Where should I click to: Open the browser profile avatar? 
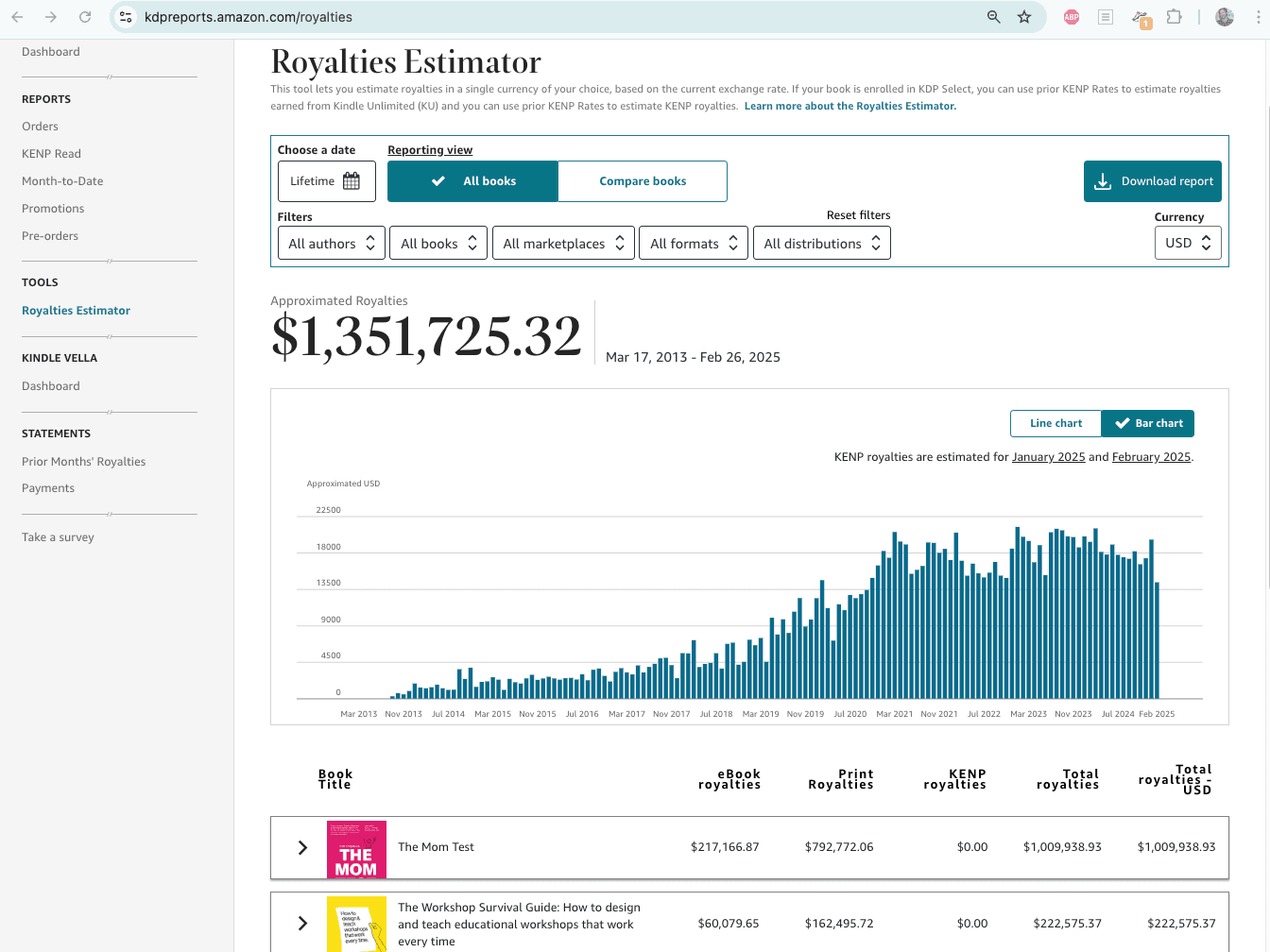[1225, 16]
